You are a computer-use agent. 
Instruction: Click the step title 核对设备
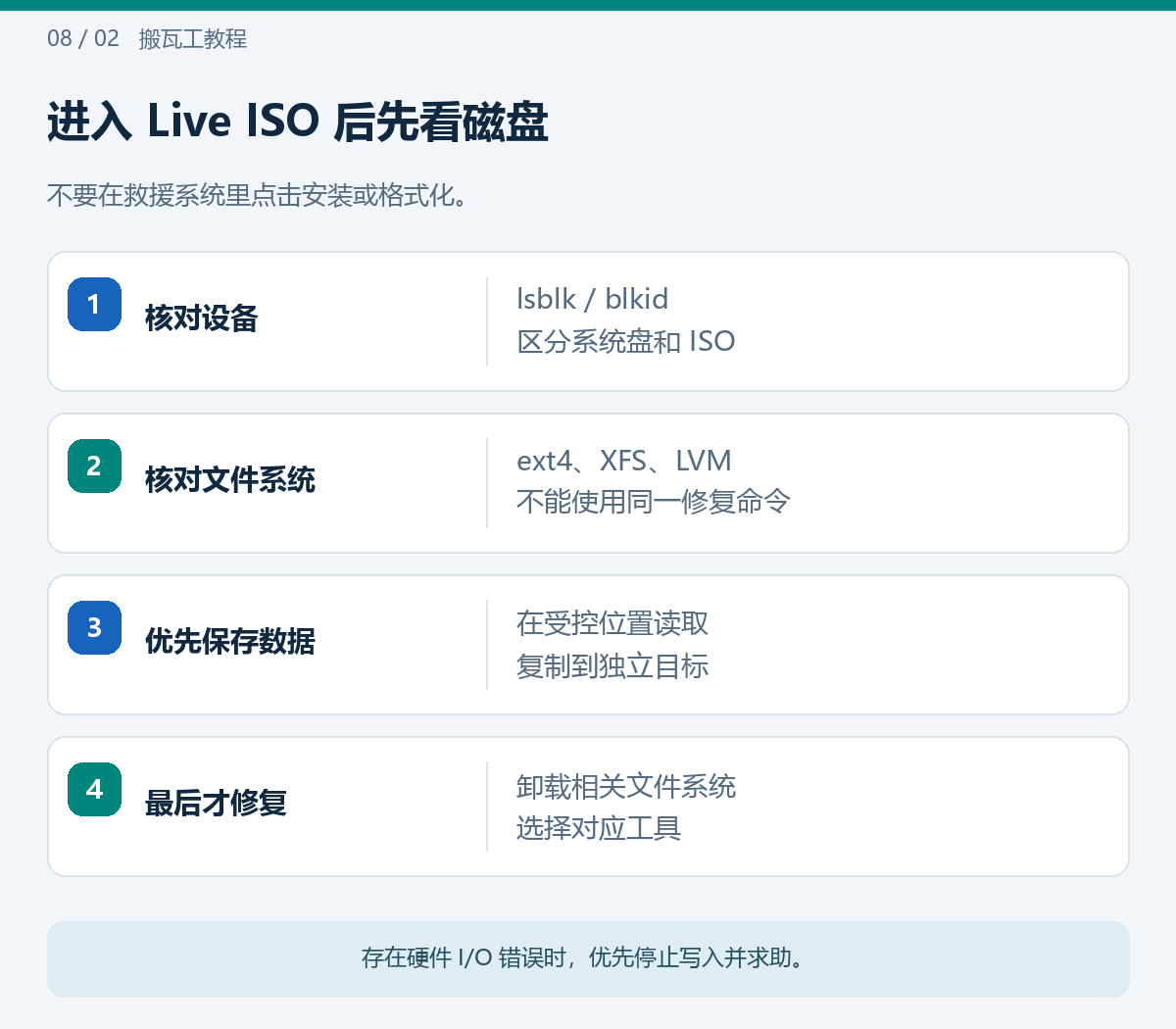(x=202, y=318)
